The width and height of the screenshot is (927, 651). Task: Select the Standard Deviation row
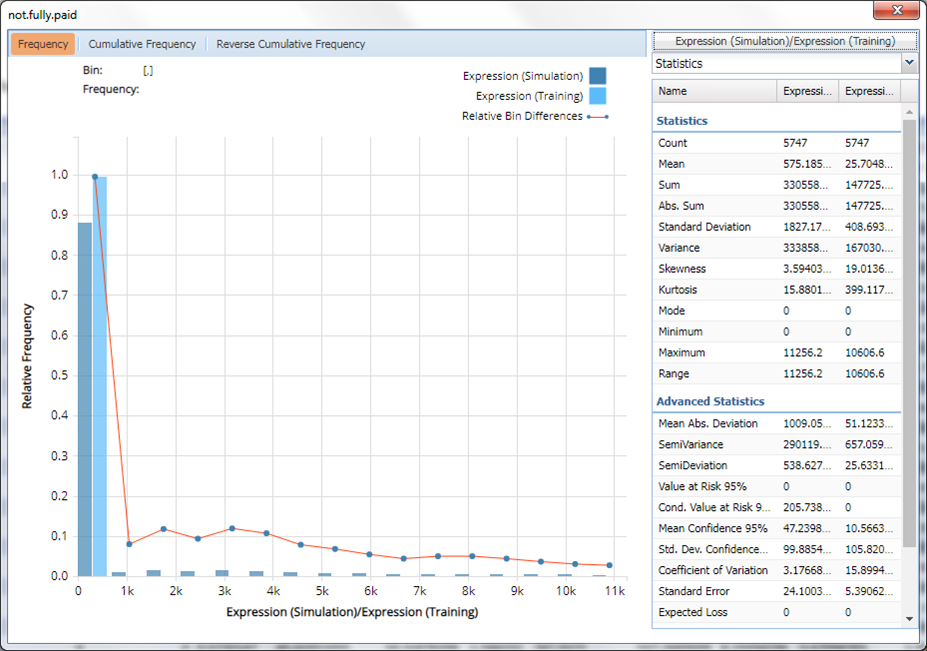click(704, 227)
